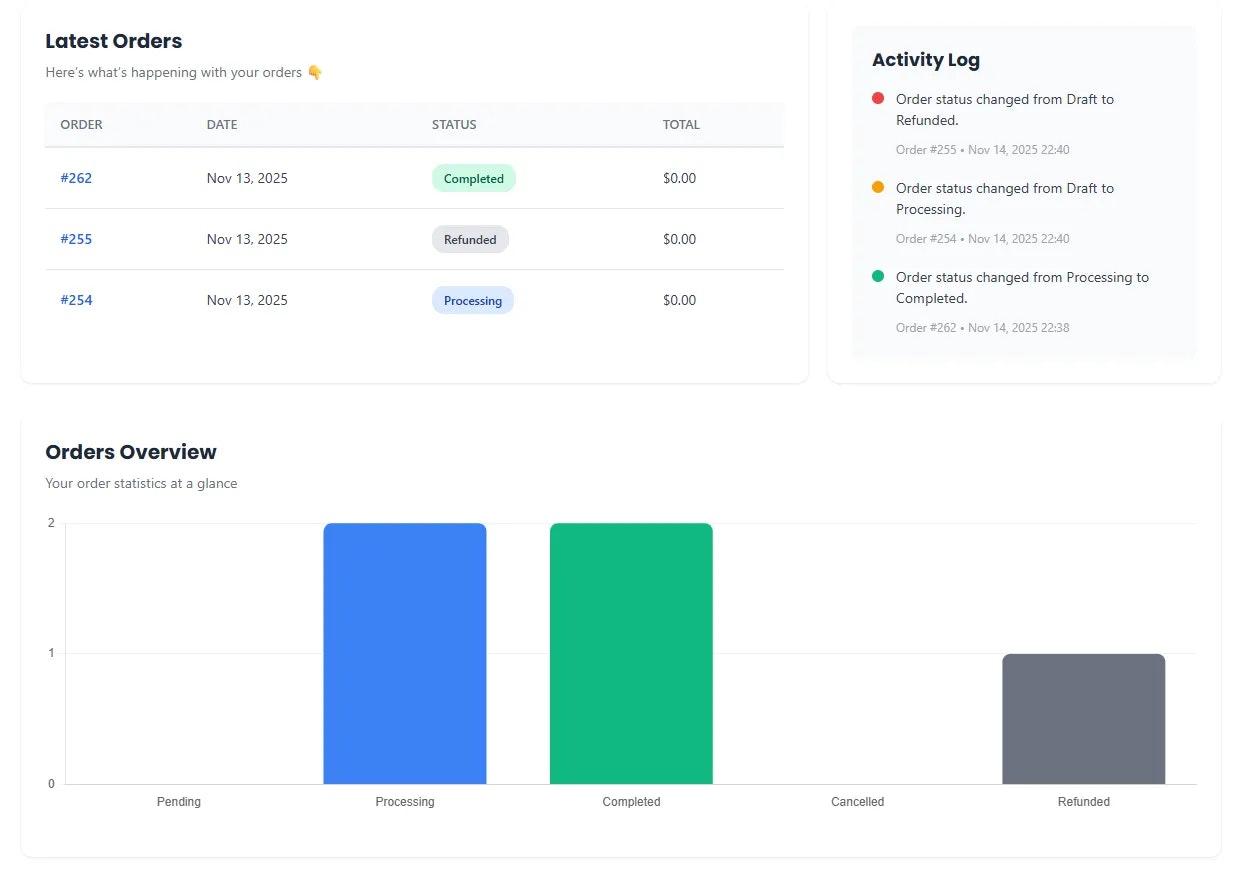Sort the table by the TOTAL column
Viewport: 1259px width, 886px height.
(681, 124)
